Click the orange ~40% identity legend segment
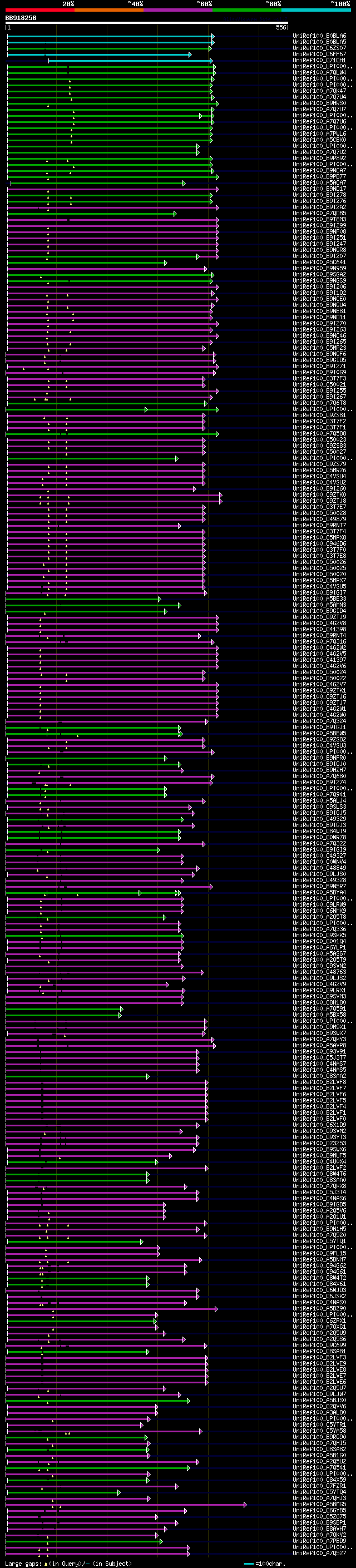The width and height of the screenshot is (356, 1568). point(109,10)
